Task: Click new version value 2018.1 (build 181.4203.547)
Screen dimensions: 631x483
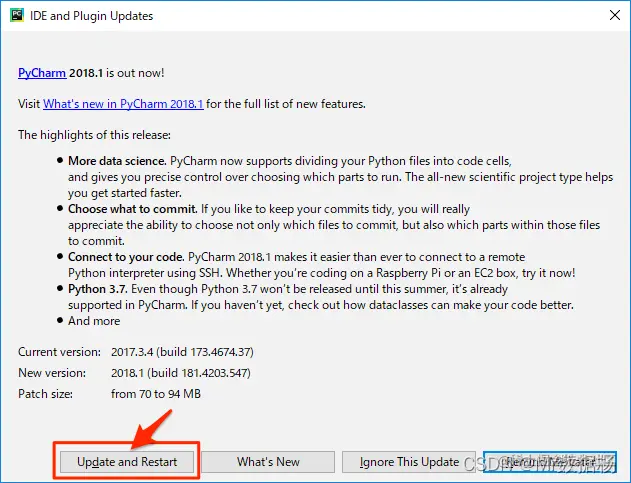Action: [x=181, y=373]
